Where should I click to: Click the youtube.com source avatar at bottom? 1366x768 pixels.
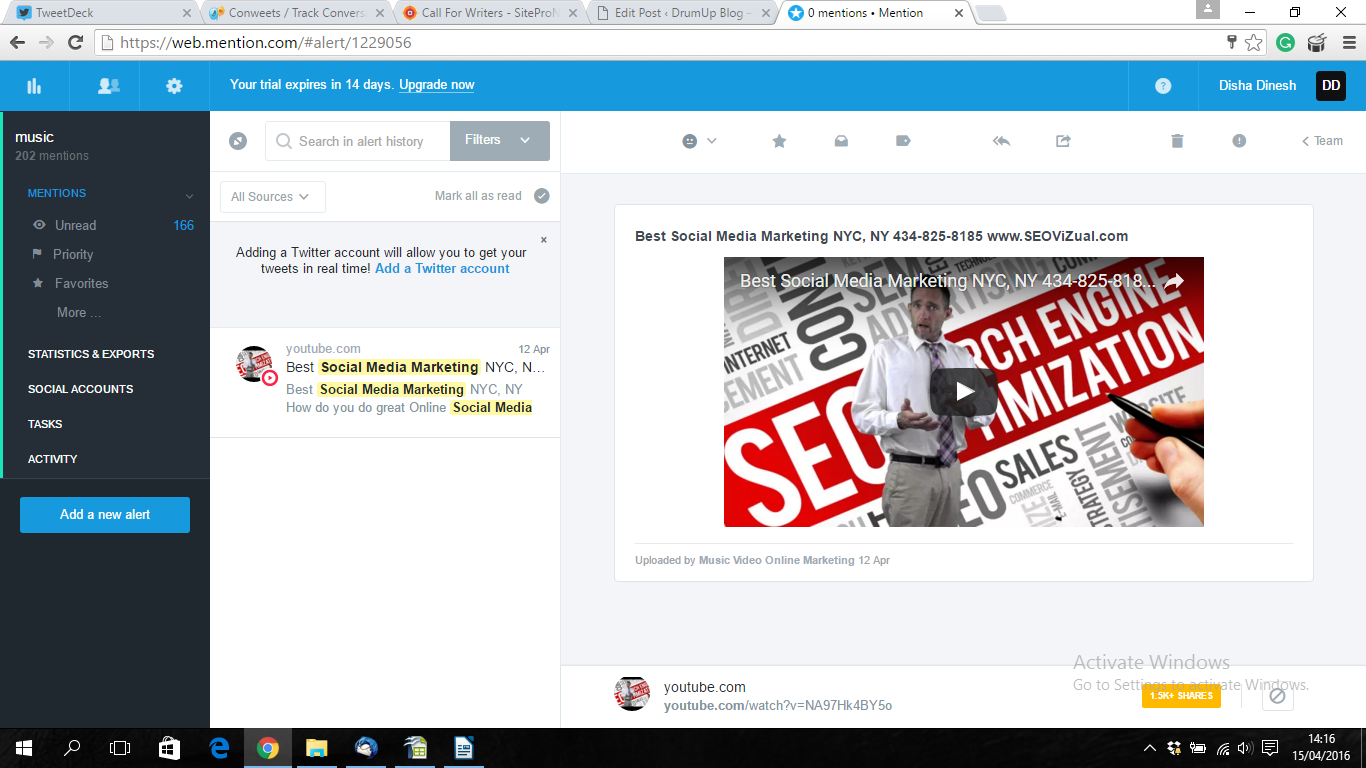coord(632,694)
